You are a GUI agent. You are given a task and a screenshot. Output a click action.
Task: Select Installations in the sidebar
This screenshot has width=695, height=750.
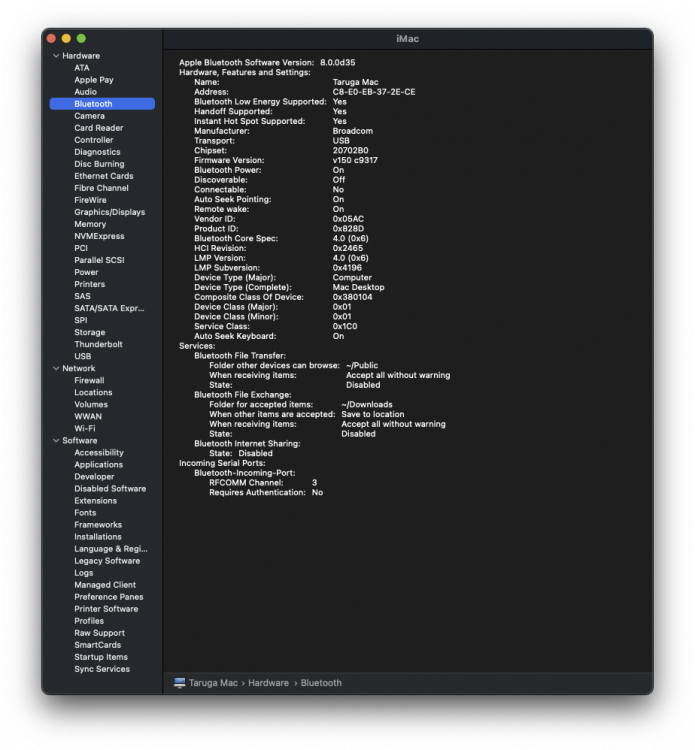(x=98, y=537)
